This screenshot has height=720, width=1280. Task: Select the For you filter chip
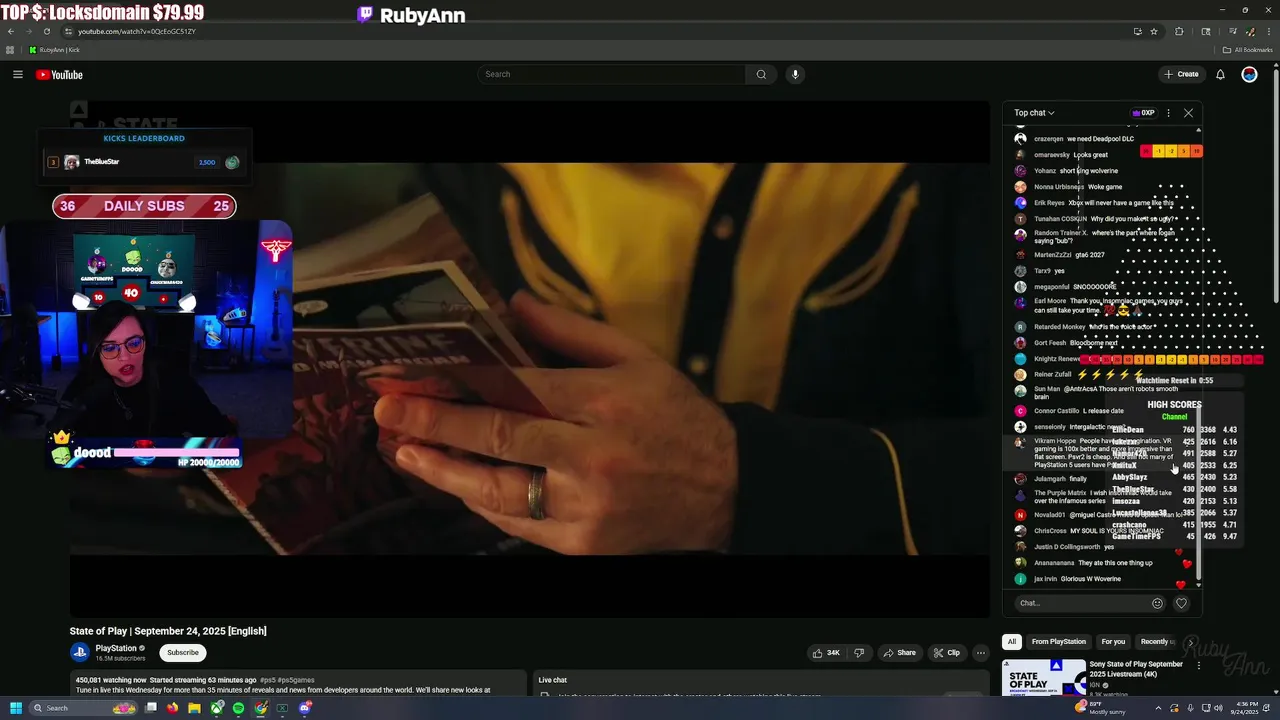(1113, 641)
